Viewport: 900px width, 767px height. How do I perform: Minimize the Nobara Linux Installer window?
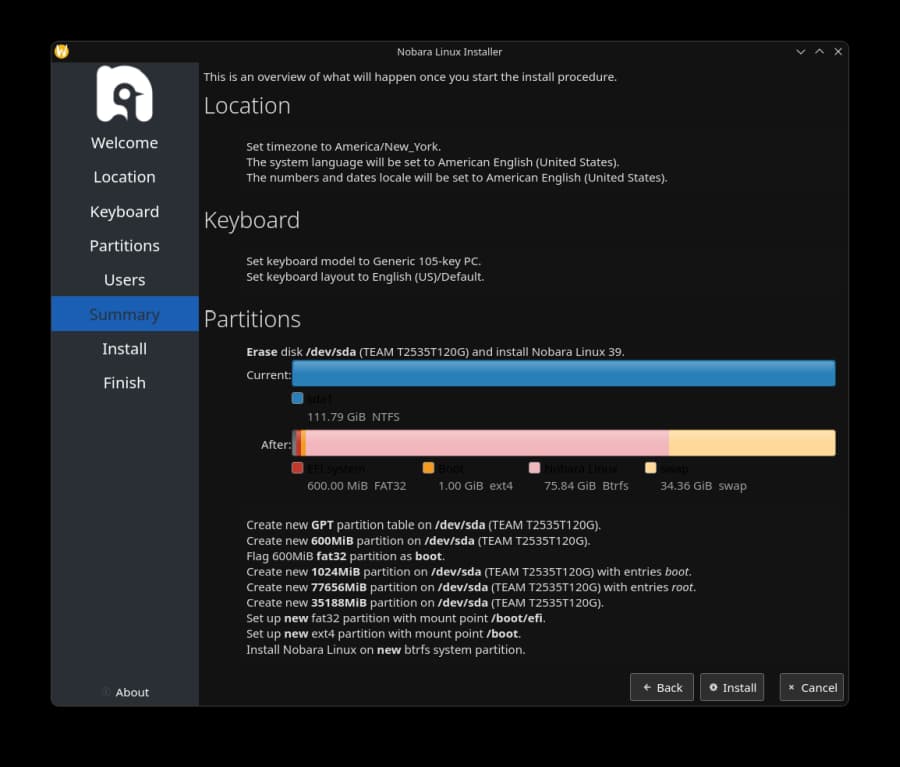coord(801,52)
